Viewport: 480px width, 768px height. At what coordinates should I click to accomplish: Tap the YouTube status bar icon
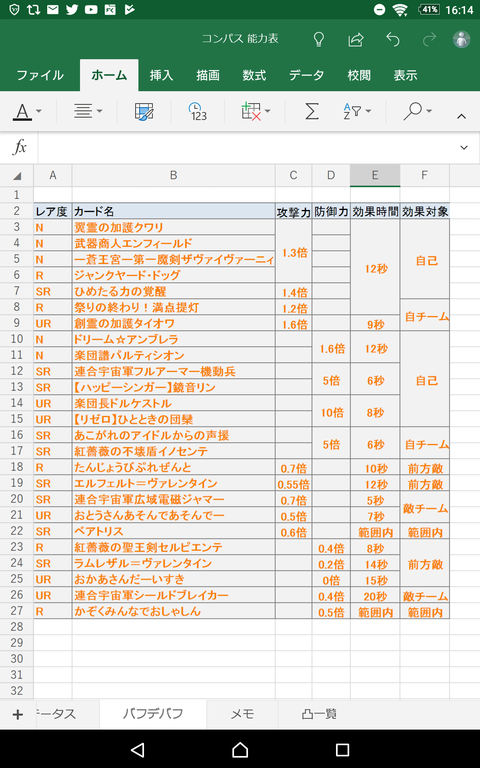[91, 9]
